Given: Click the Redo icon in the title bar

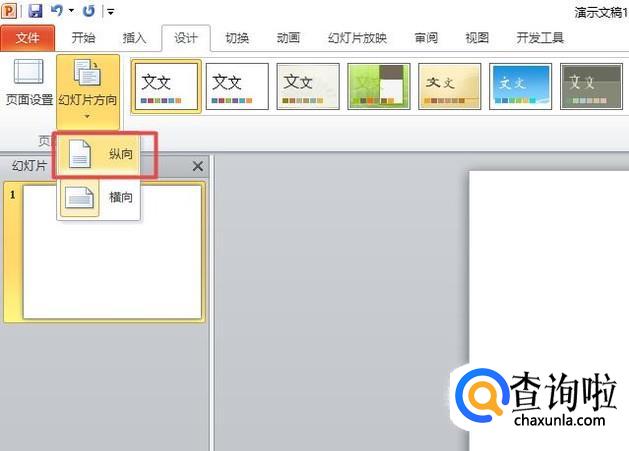Looking at the screenshot, I should coord(89,11).
